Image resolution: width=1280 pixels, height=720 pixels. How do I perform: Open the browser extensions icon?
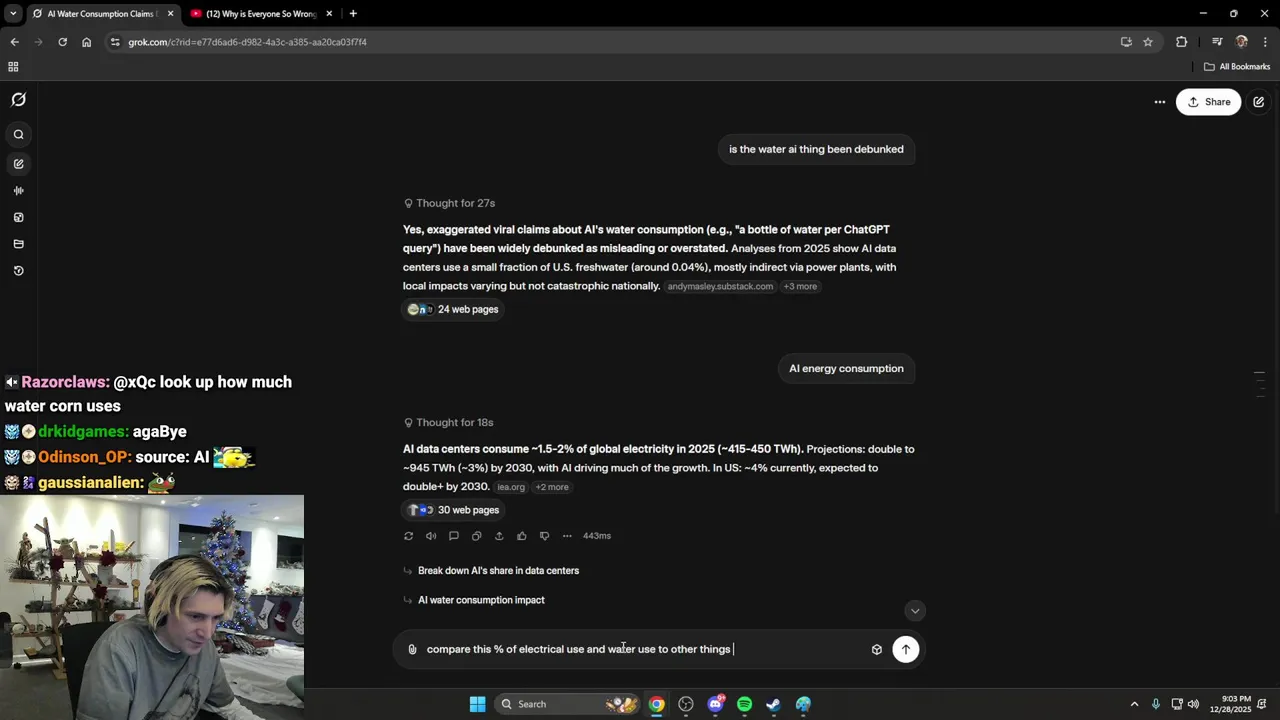(1181, 42)
